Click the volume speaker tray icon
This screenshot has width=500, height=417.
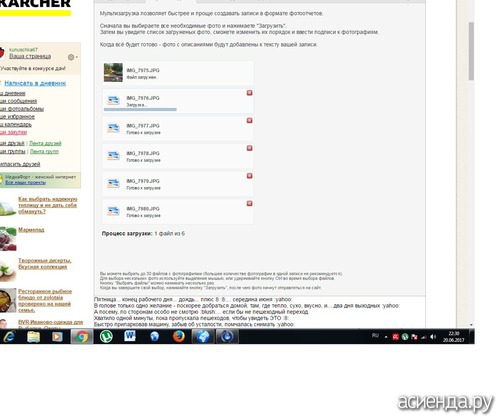click(x=433, y=337)
